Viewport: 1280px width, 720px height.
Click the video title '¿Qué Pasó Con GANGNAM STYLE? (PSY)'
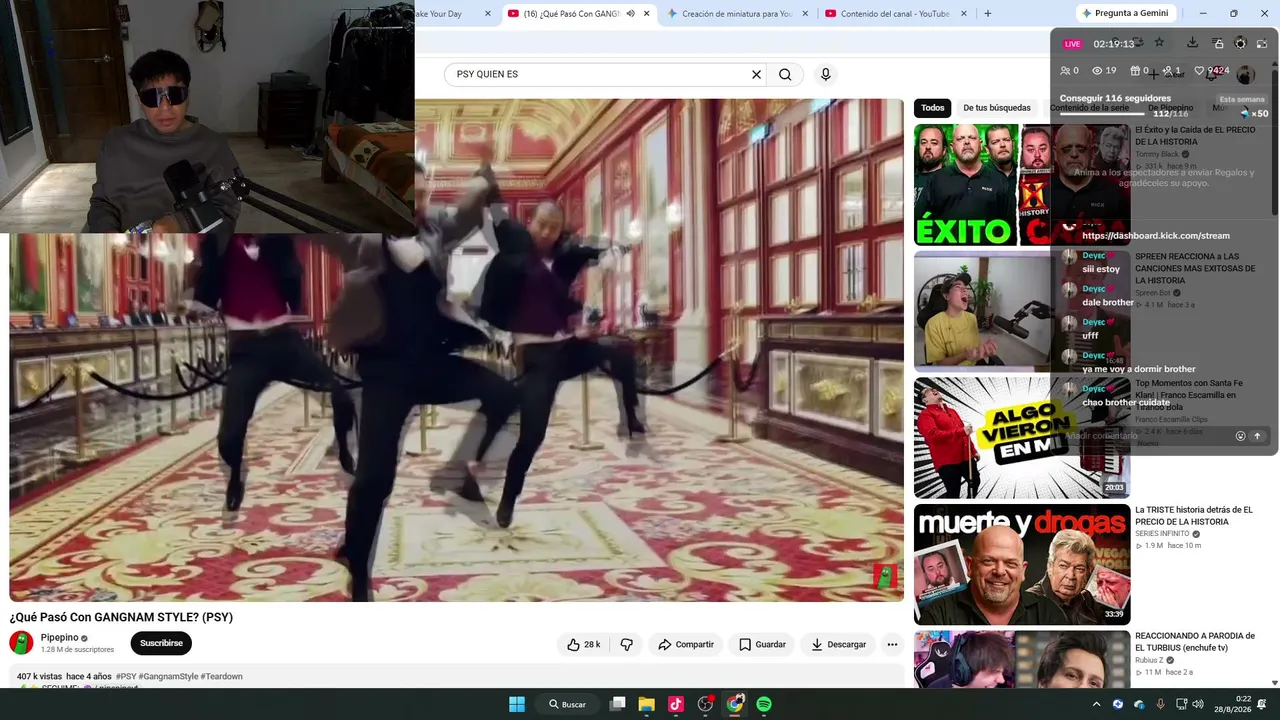[121, 617]
